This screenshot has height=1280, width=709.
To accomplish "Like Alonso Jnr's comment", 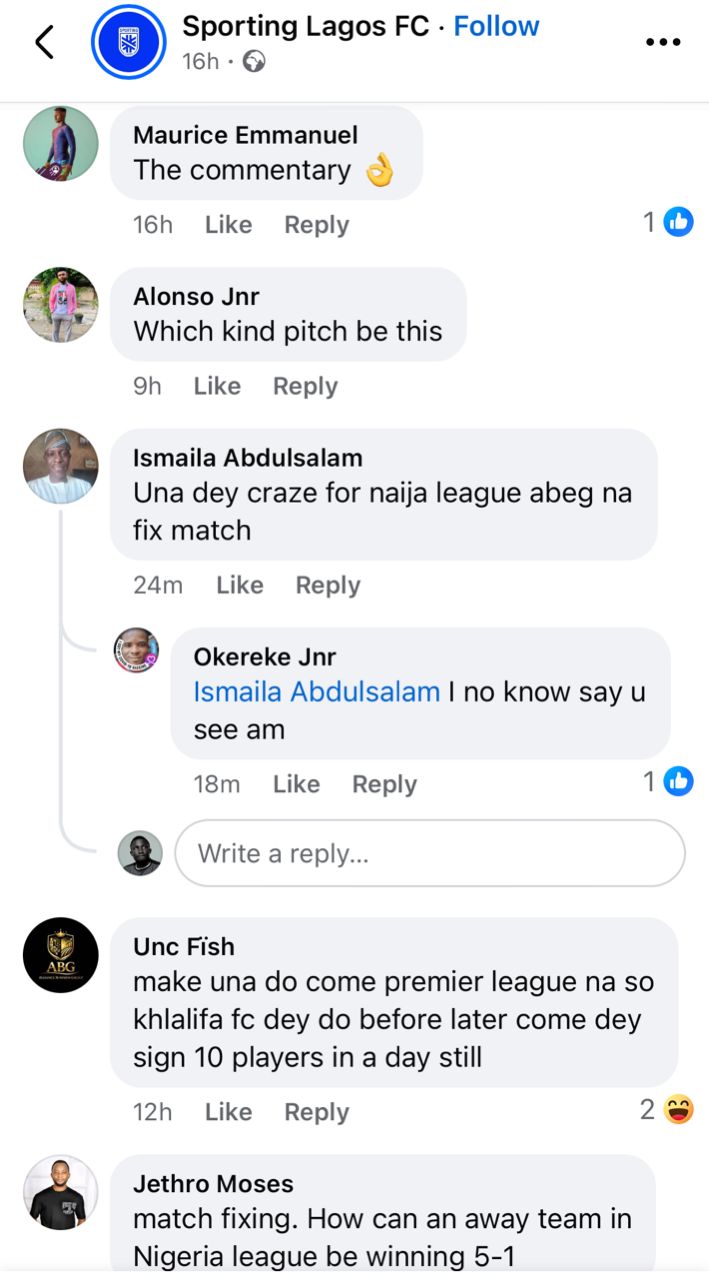I will pyautogui.click(x=217, y=386).
